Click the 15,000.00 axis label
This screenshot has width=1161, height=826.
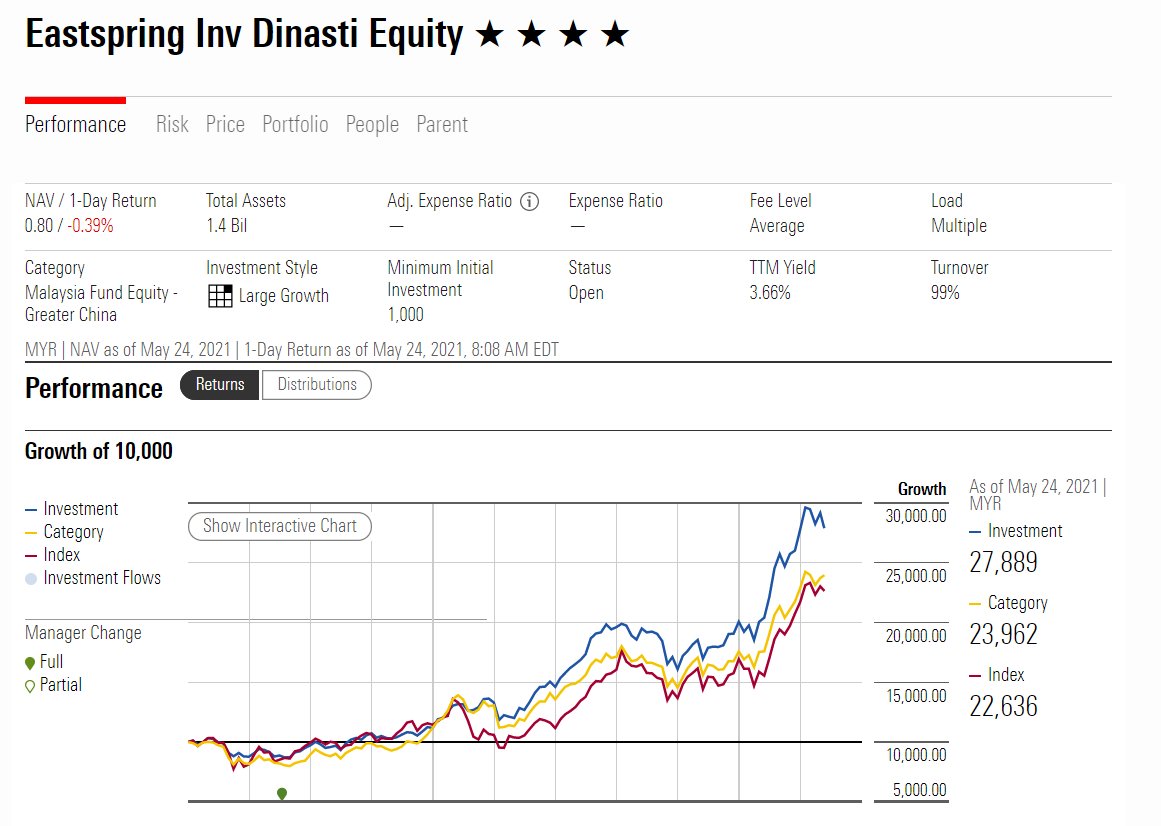917,696
